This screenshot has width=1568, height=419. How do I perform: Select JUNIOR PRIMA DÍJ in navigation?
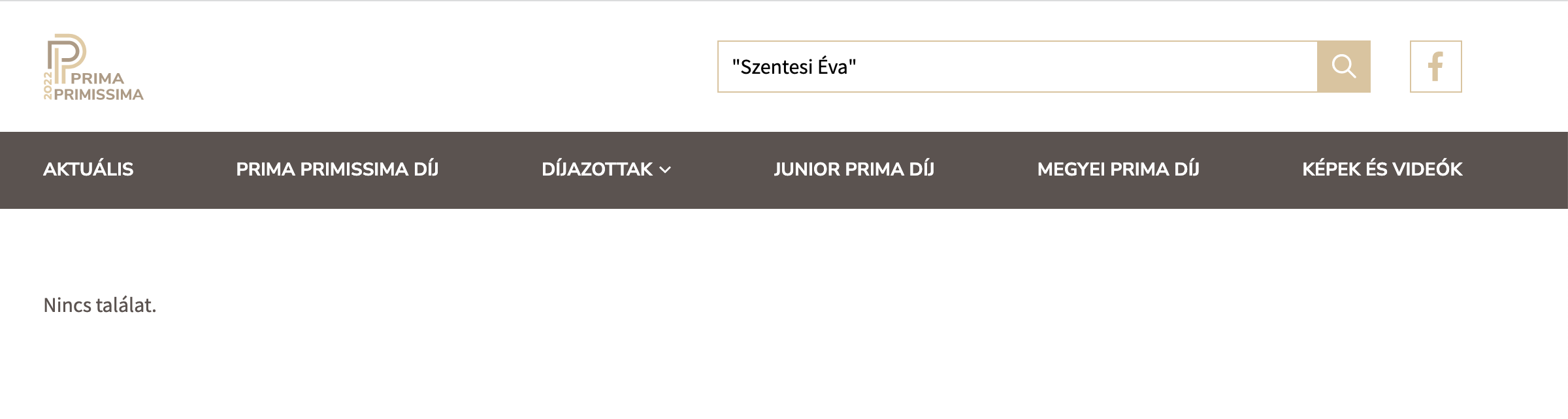(854, 170)
